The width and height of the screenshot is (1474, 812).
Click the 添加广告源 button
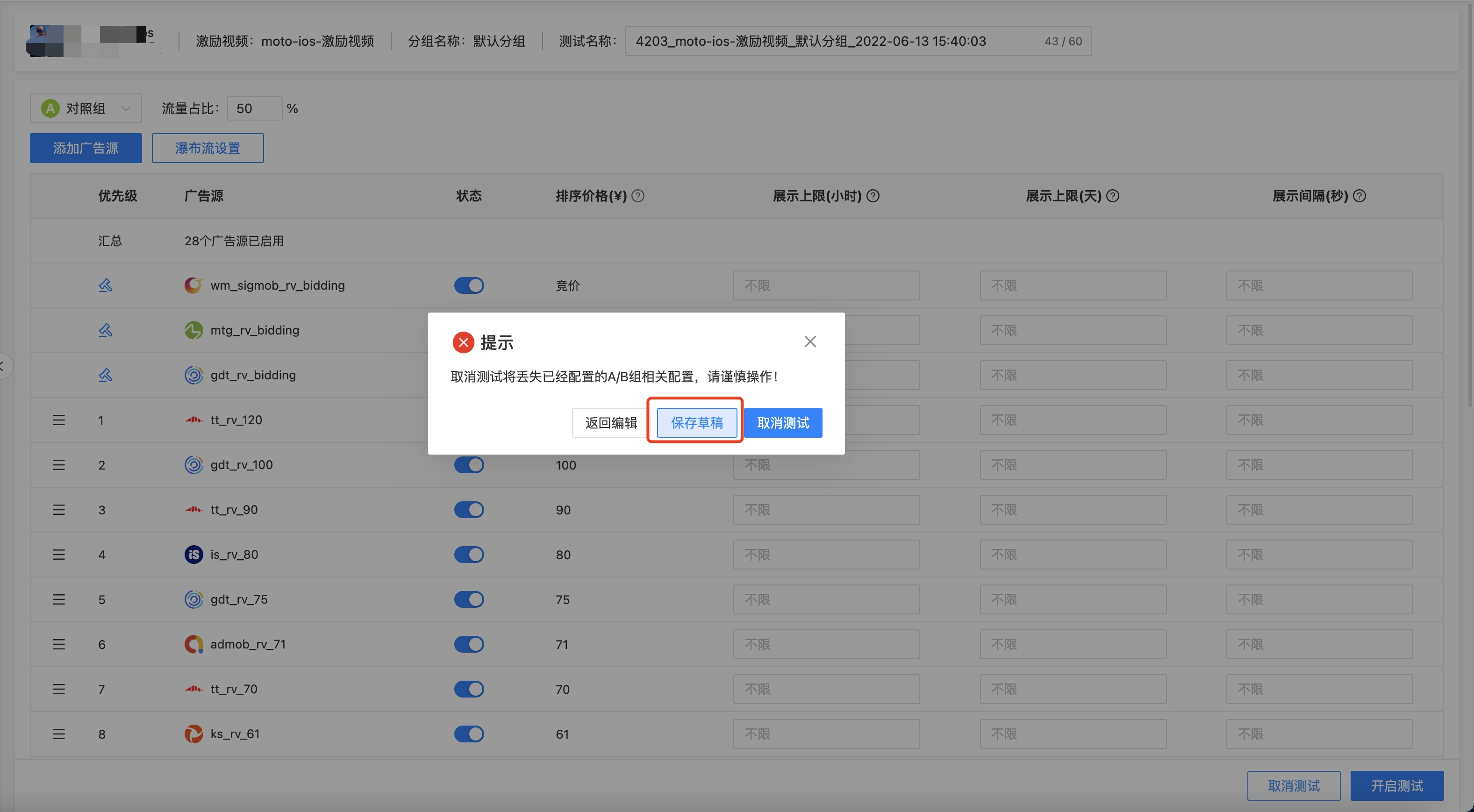click(85, 148)
